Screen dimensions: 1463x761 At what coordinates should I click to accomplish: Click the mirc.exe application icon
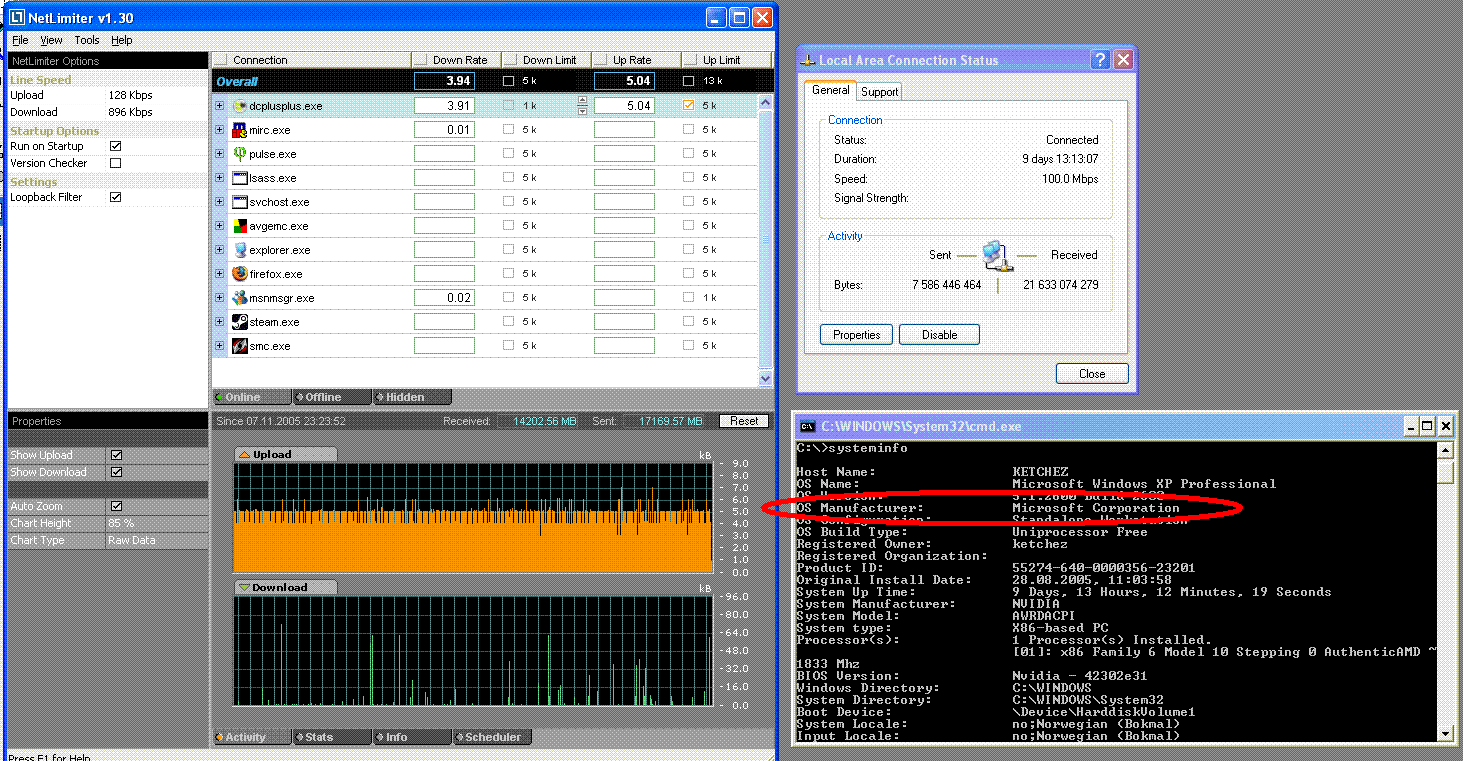pyautogui.click(x=240, y=129)
